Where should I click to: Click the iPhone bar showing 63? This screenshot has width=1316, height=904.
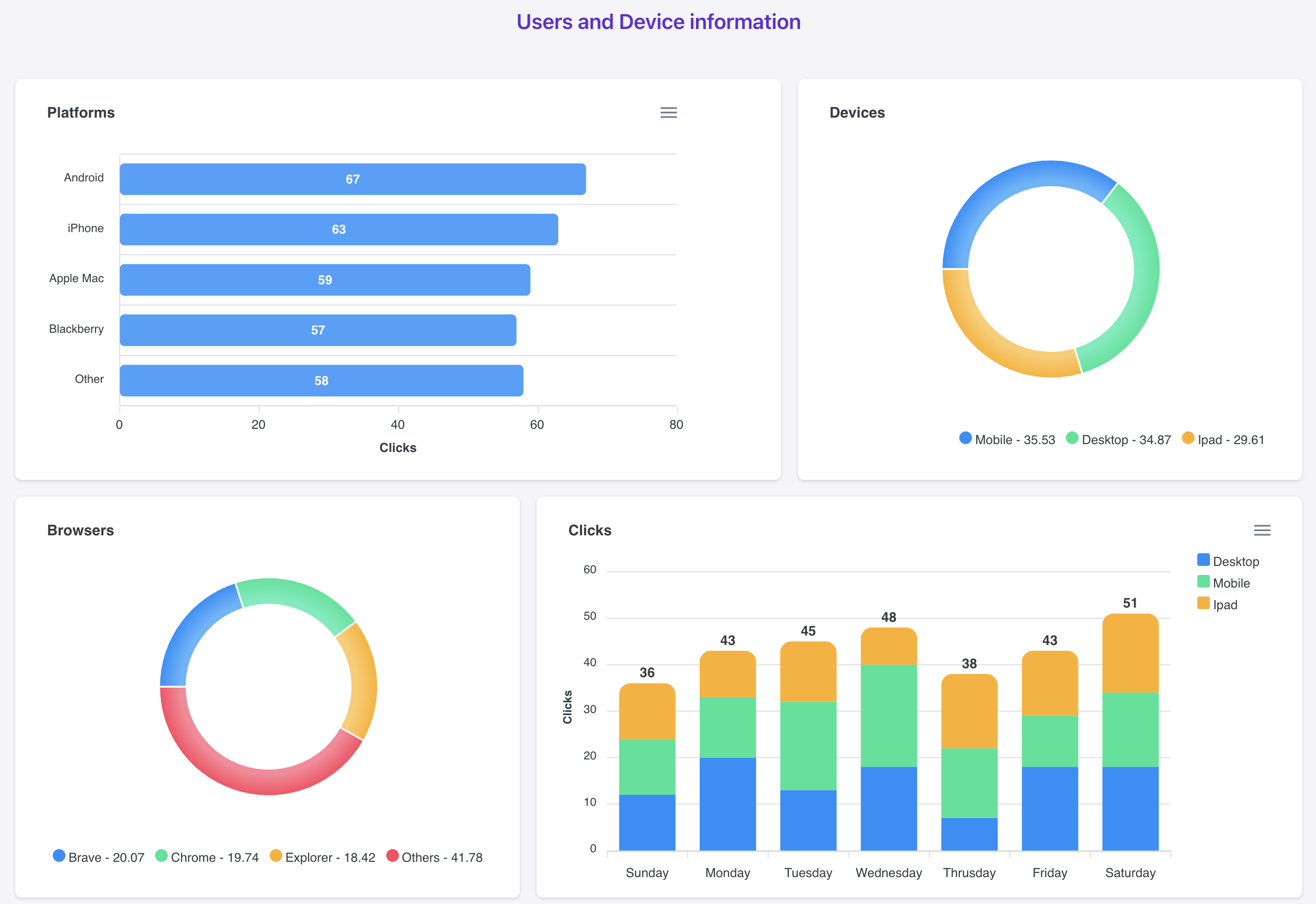point(338,229)
